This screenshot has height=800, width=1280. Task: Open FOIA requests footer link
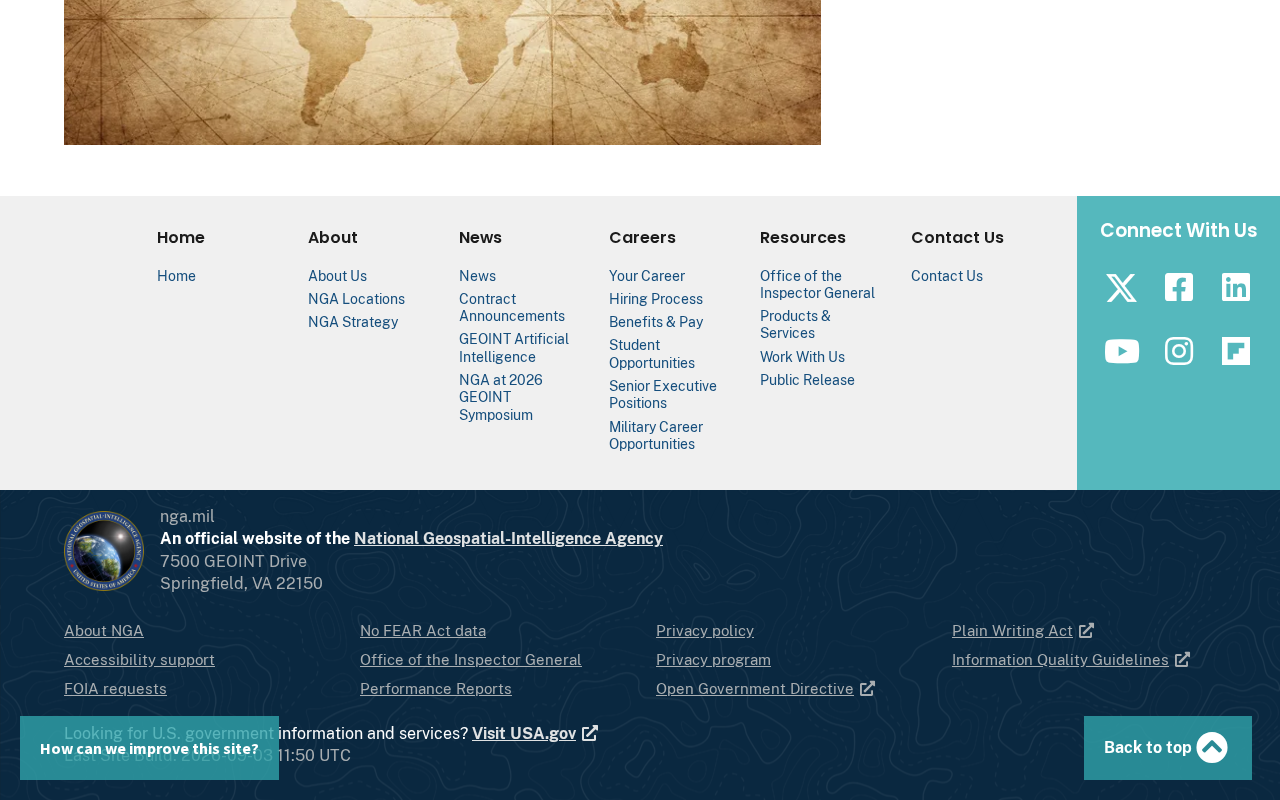(115, 689)
